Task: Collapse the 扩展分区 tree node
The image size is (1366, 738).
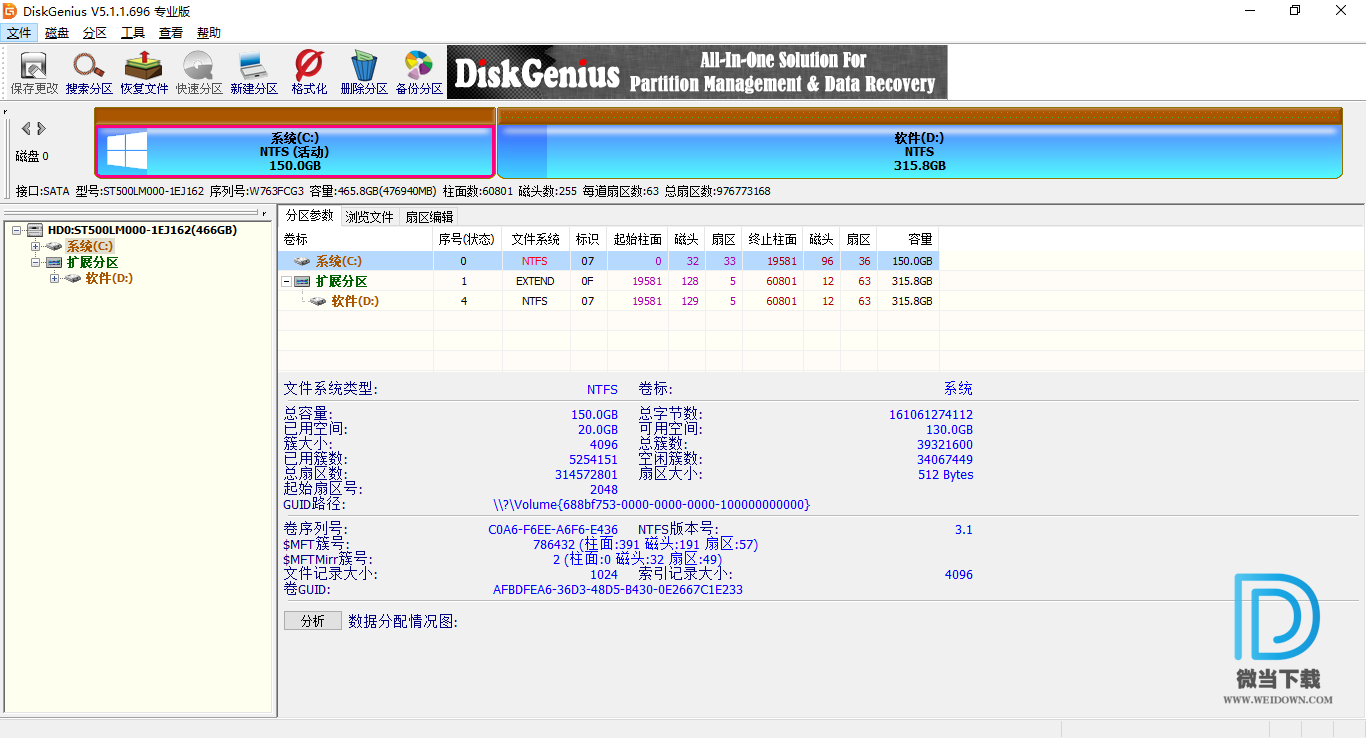Action: coord(36,262)
